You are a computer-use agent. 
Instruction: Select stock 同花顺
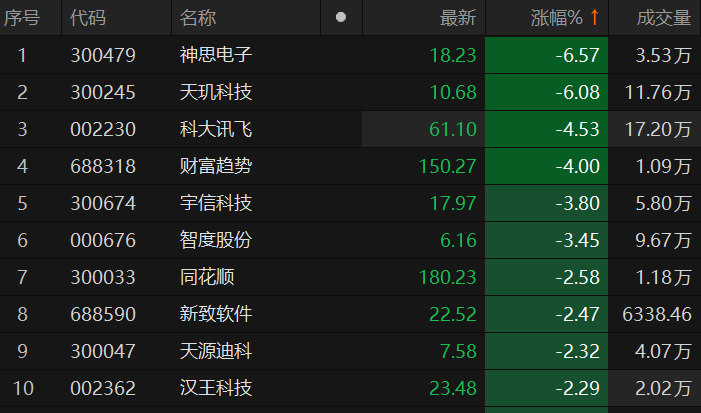pos(207,277)
